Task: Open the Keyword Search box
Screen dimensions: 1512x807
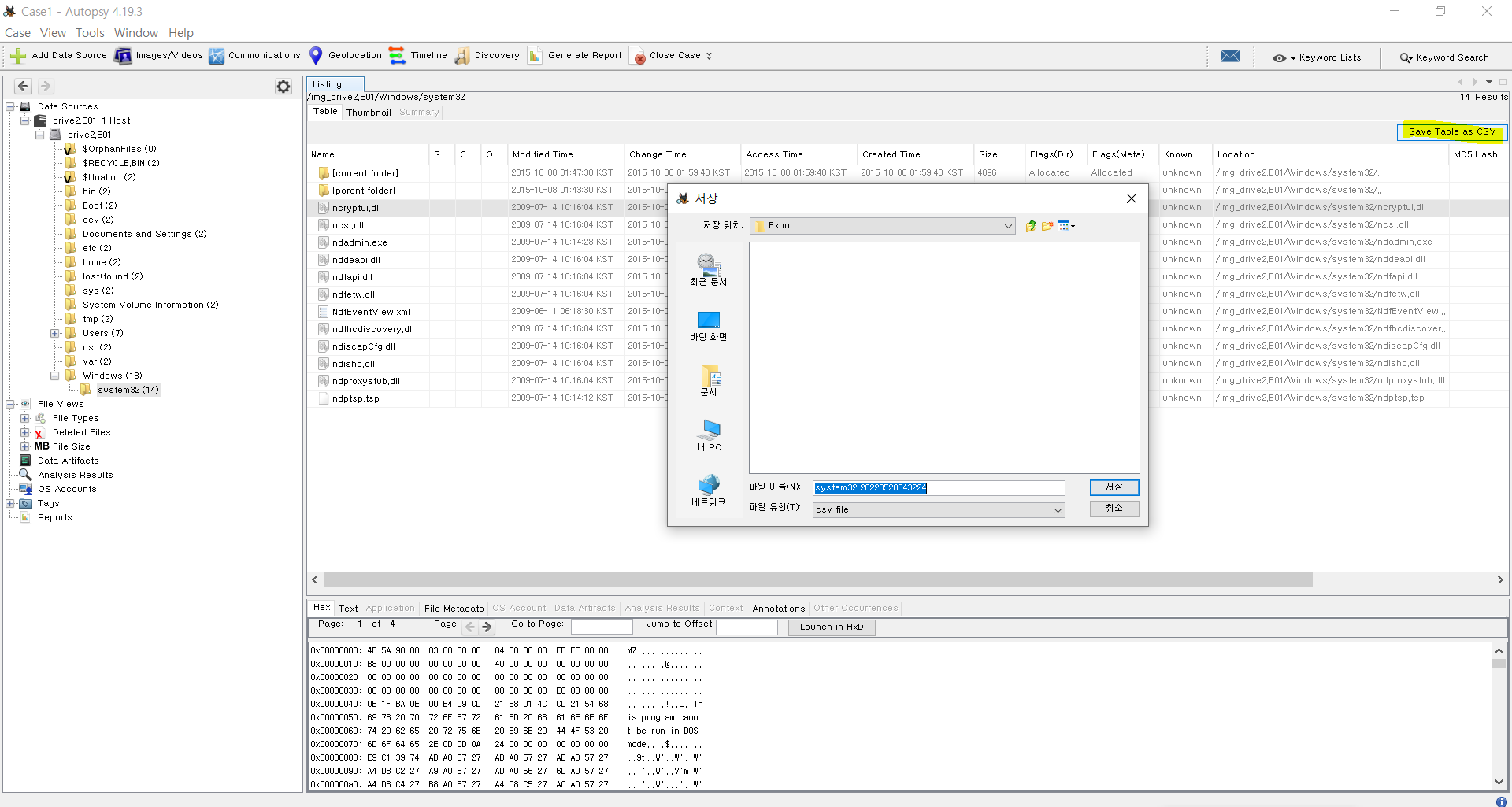Action: point(1444,57)
